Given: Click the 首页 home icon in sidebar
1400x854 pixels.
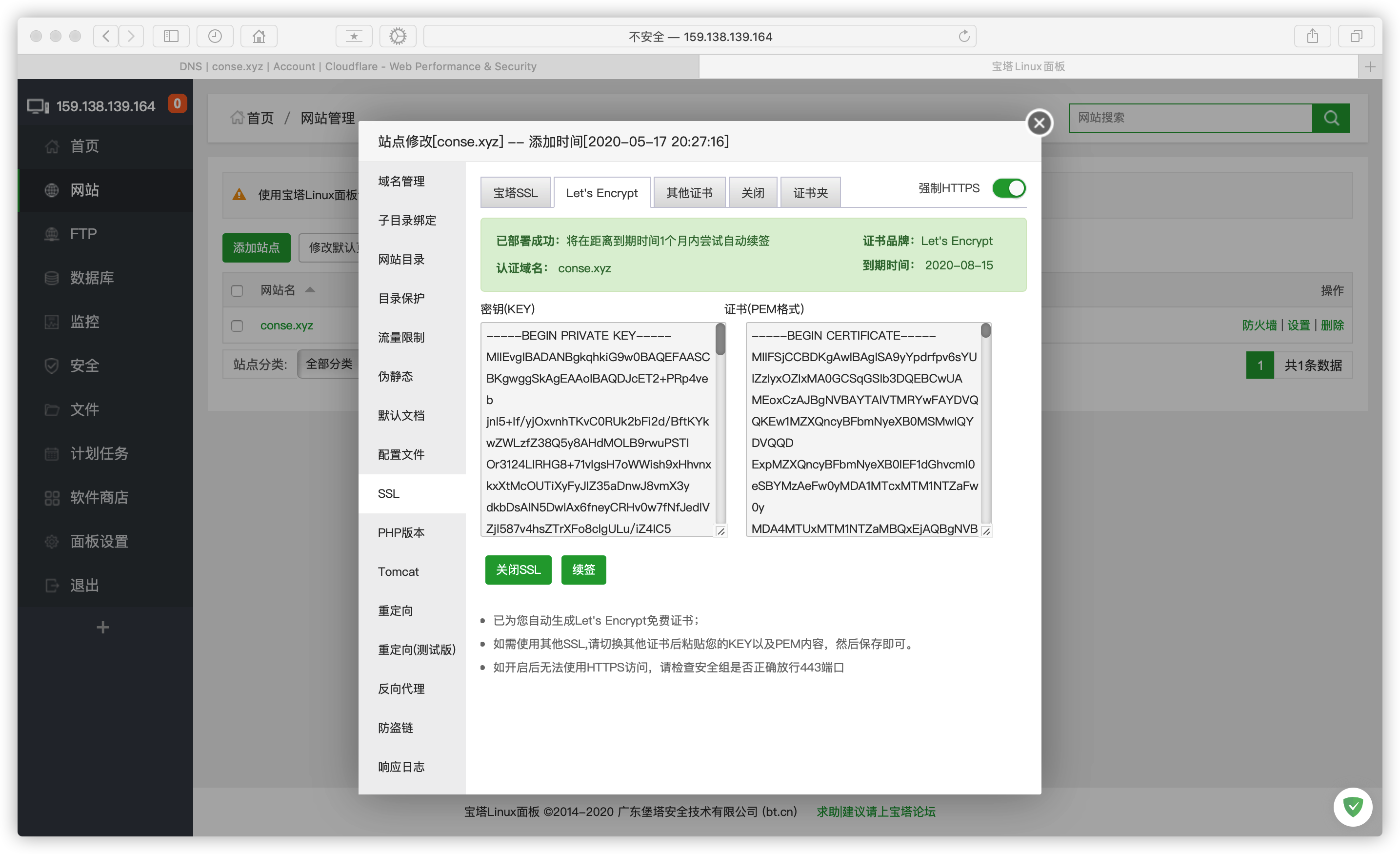Looking at the screenshot, I should click(x=52, y=146).
